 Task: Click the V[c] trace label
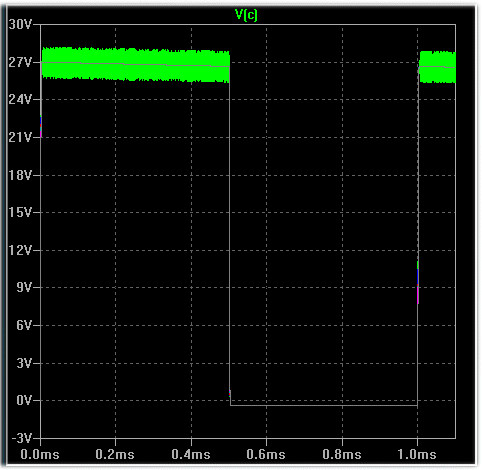(x=246, y=15)
